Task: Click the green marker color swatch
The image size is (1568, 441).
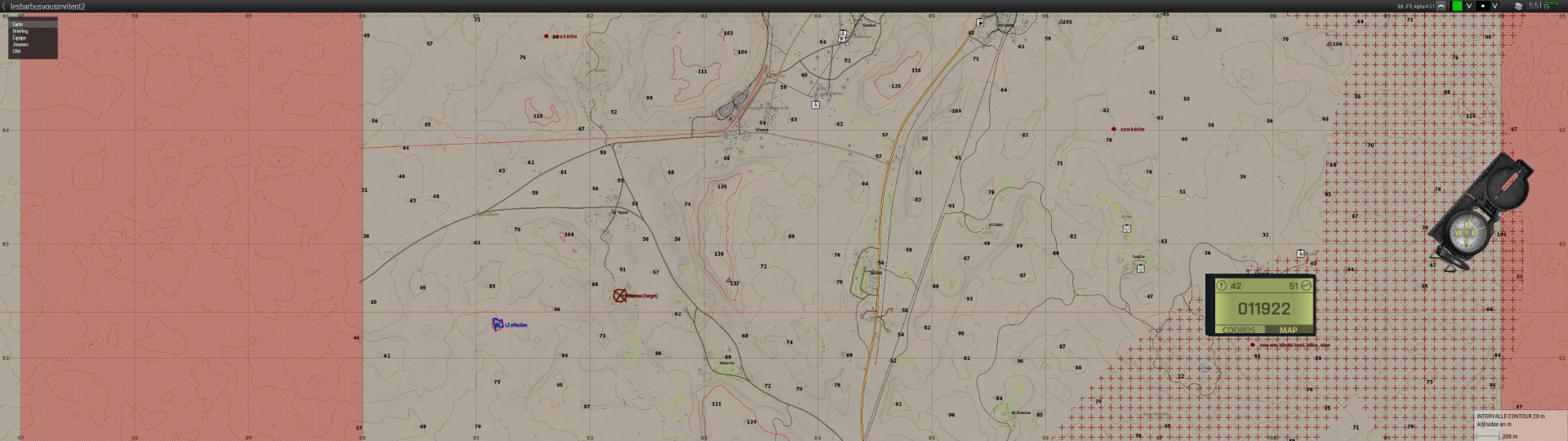Action: click(x=1457, y=6)
